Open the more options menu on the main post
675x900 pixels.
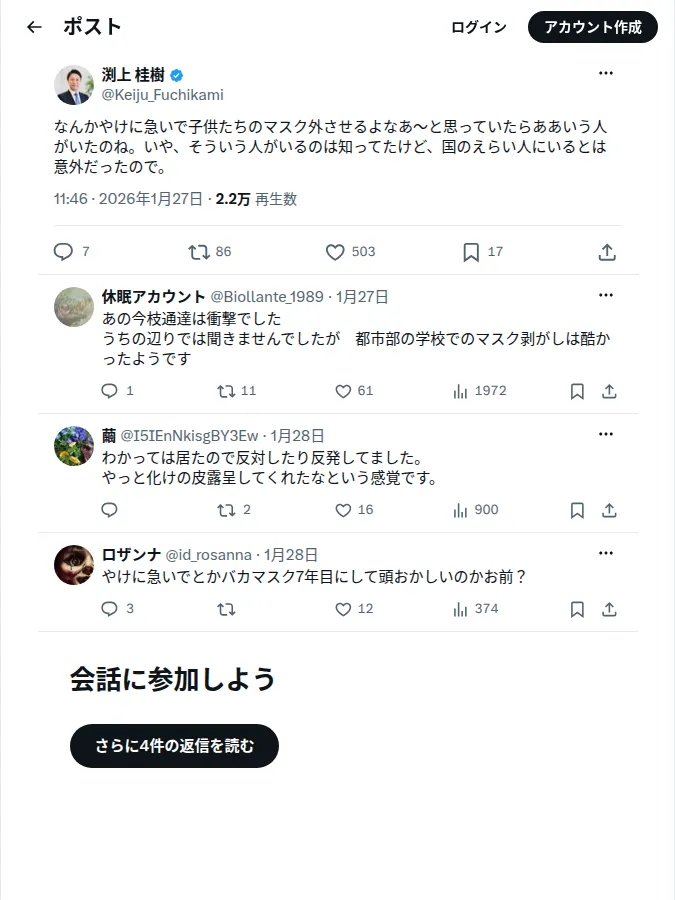(x=606, y=73)
